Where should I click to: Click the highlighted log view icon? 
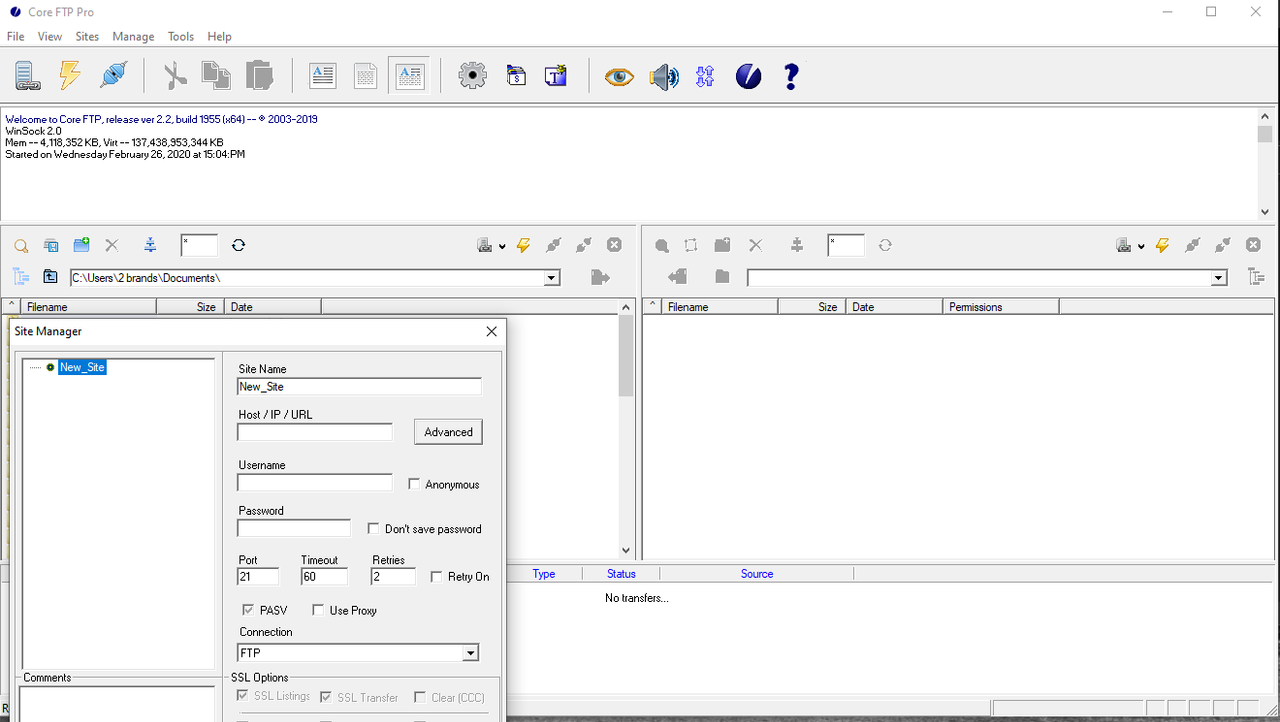pyautogui.click(x=410, y=76)
